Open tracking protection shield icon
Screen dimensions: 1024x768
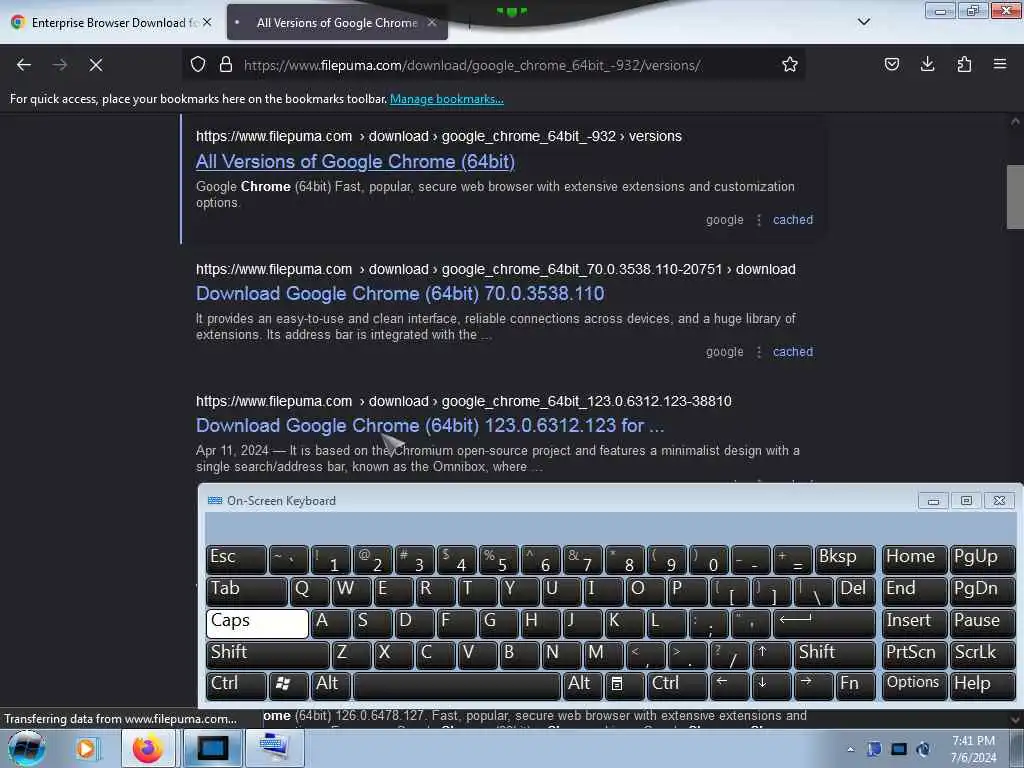pos(198,65)
